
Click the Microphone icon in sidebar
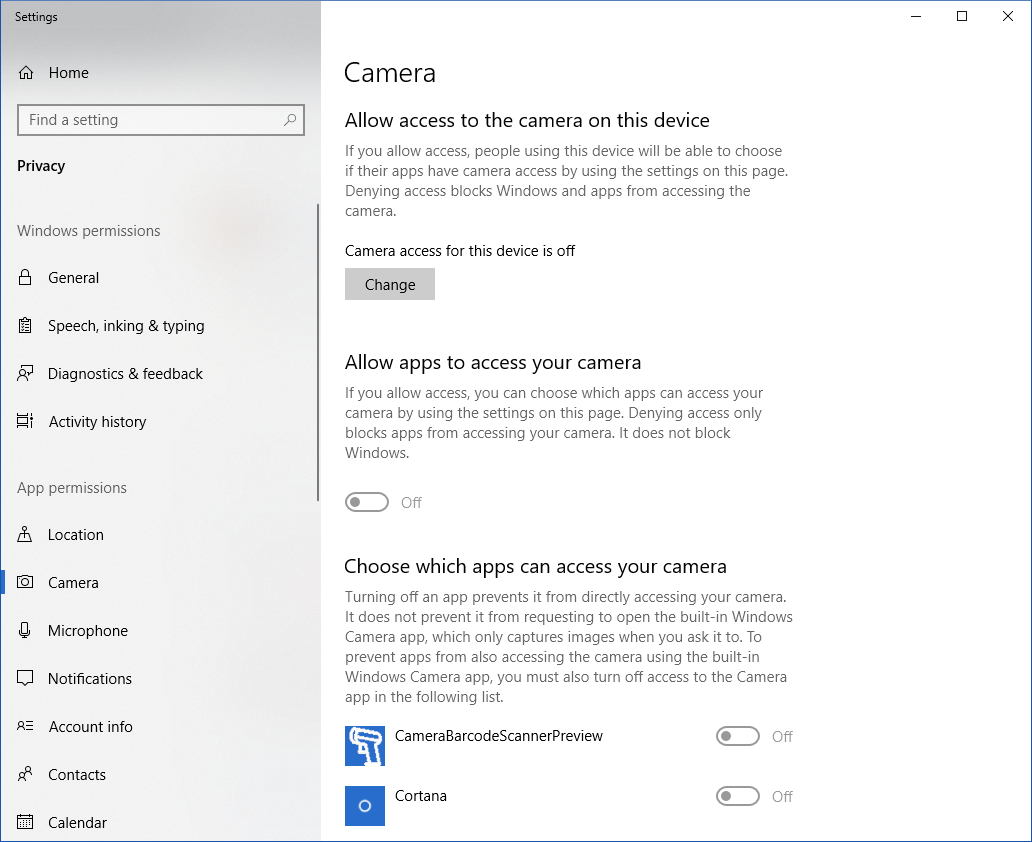26,631
